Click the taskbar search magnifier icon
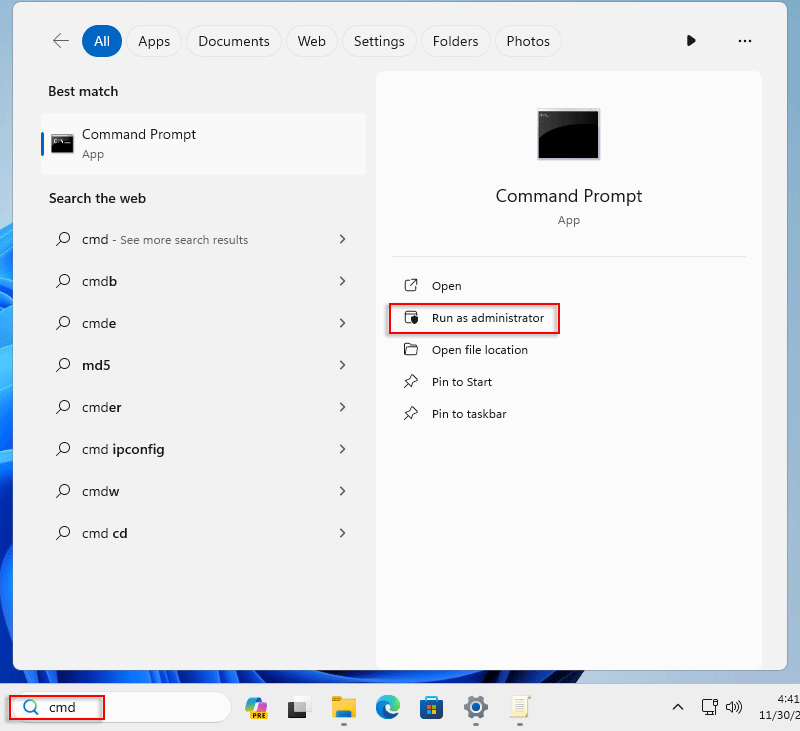Viewport: 800px width, 731px height. (31, 708)
